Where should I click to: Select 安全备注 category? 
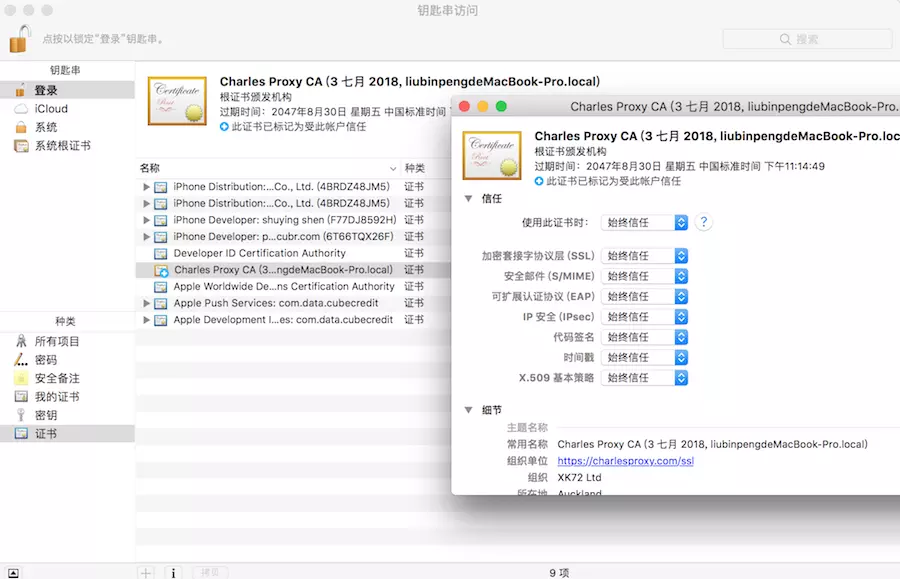coord(56,379)
